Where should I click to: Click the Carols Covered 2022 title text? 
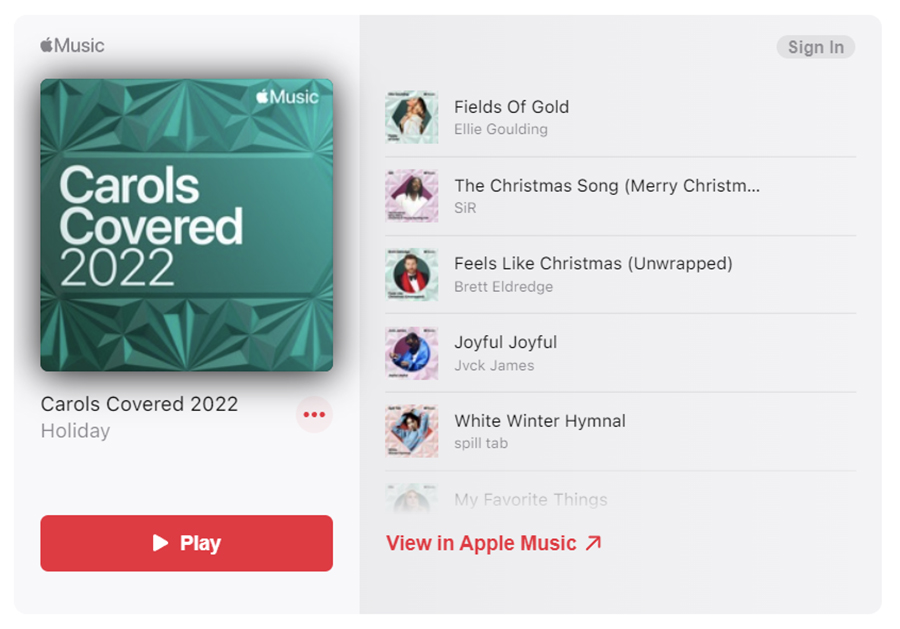(139, 404)
